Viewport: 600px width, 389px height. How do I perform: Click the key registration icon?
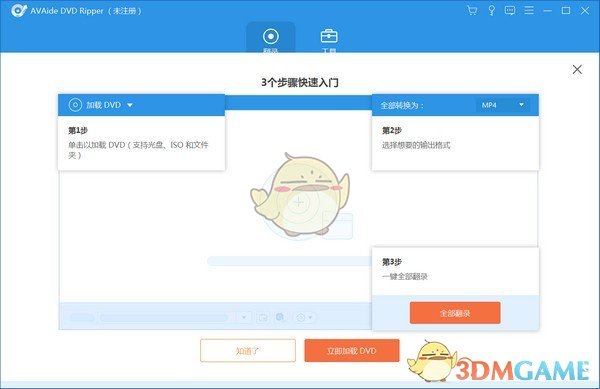(x=491, y=10)
